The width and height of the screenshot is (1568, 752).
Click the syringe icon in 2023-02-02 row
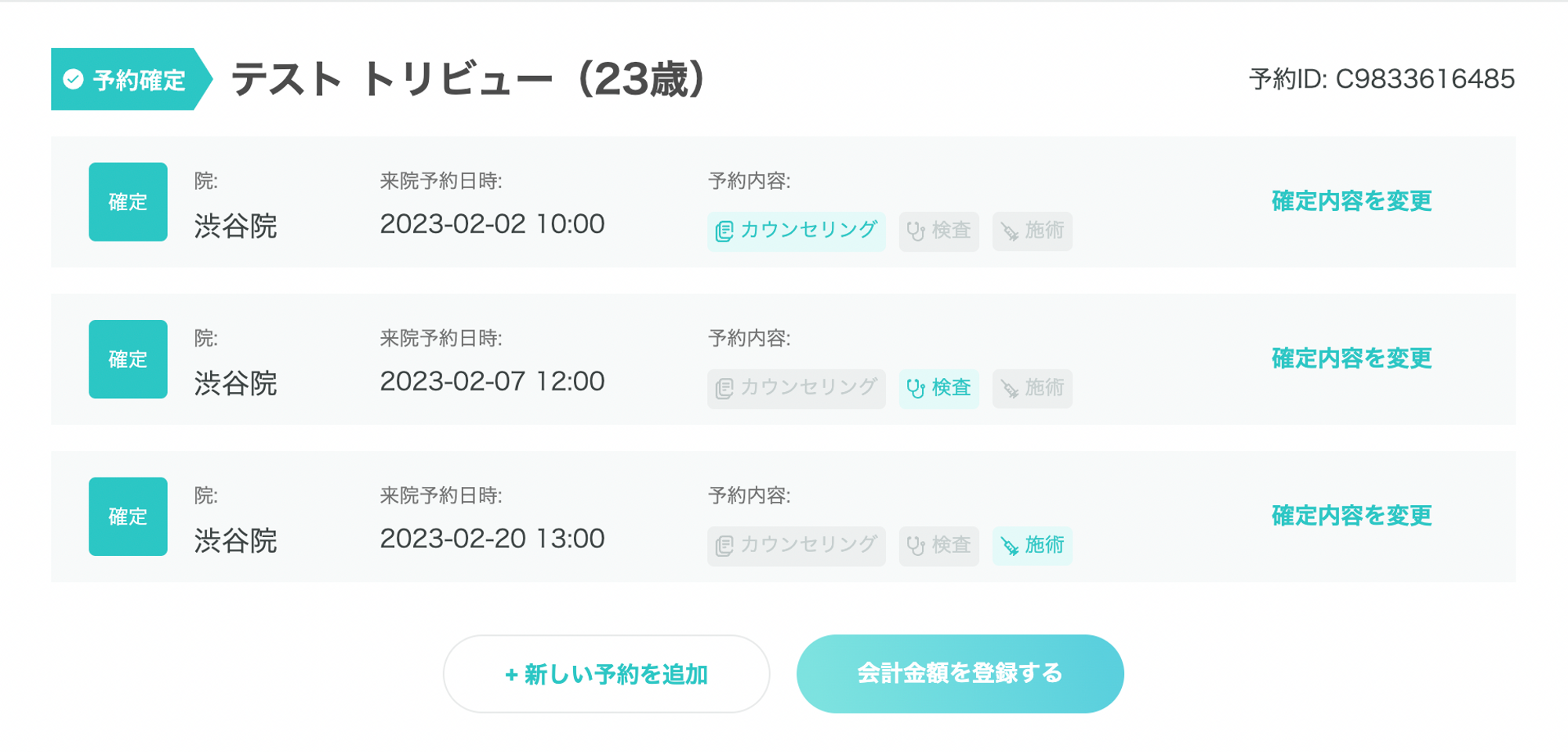coord(1010,231)
